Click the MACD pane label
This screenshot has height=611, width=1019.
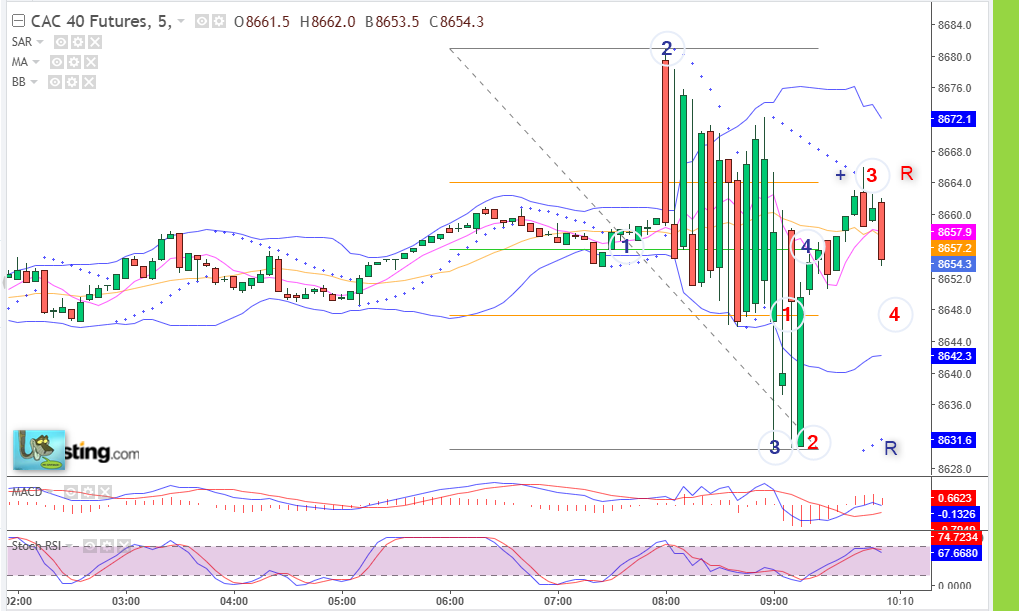point(27,492)
